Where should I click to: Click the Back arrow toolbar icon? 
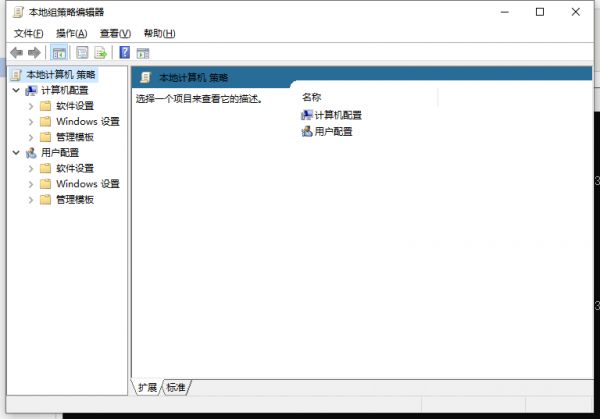(x=16, y=53)
